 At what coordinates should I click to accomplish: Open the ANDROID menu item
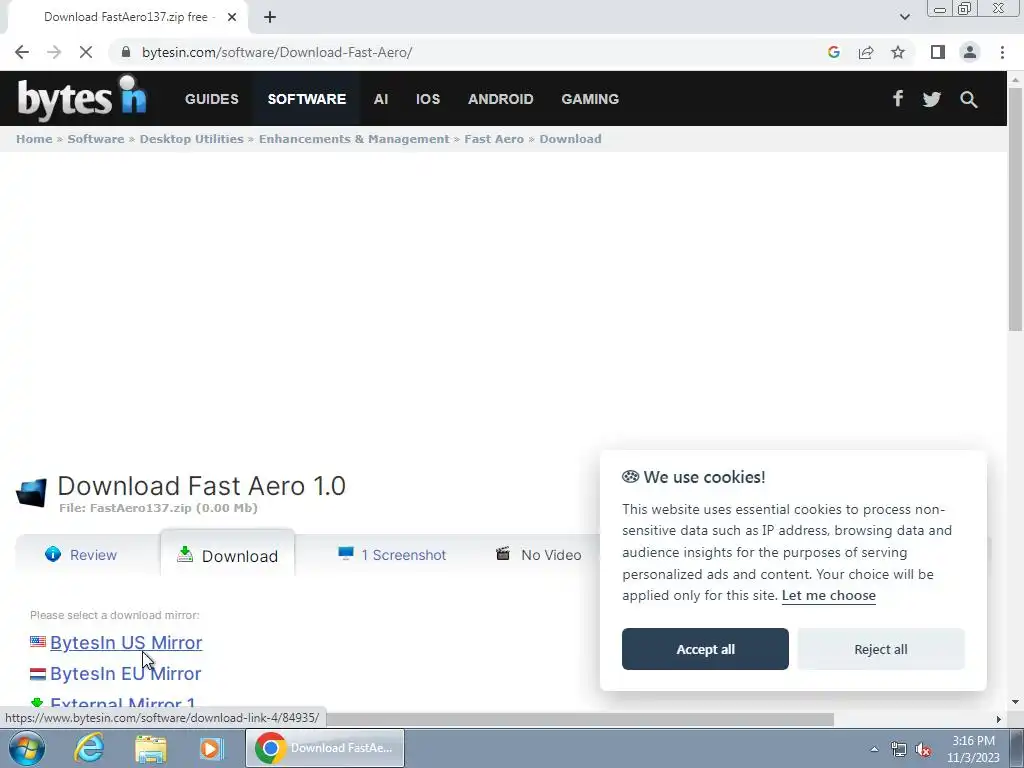tap(501, 99)
